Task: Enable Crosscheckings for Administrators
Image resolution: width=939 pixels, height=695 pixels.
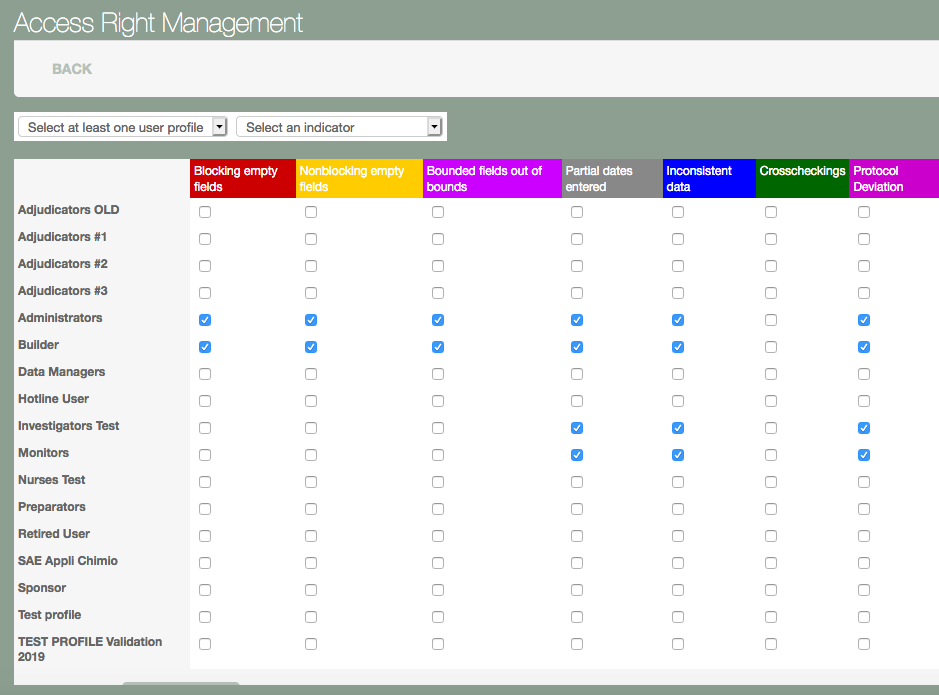Action: [771, 320]
